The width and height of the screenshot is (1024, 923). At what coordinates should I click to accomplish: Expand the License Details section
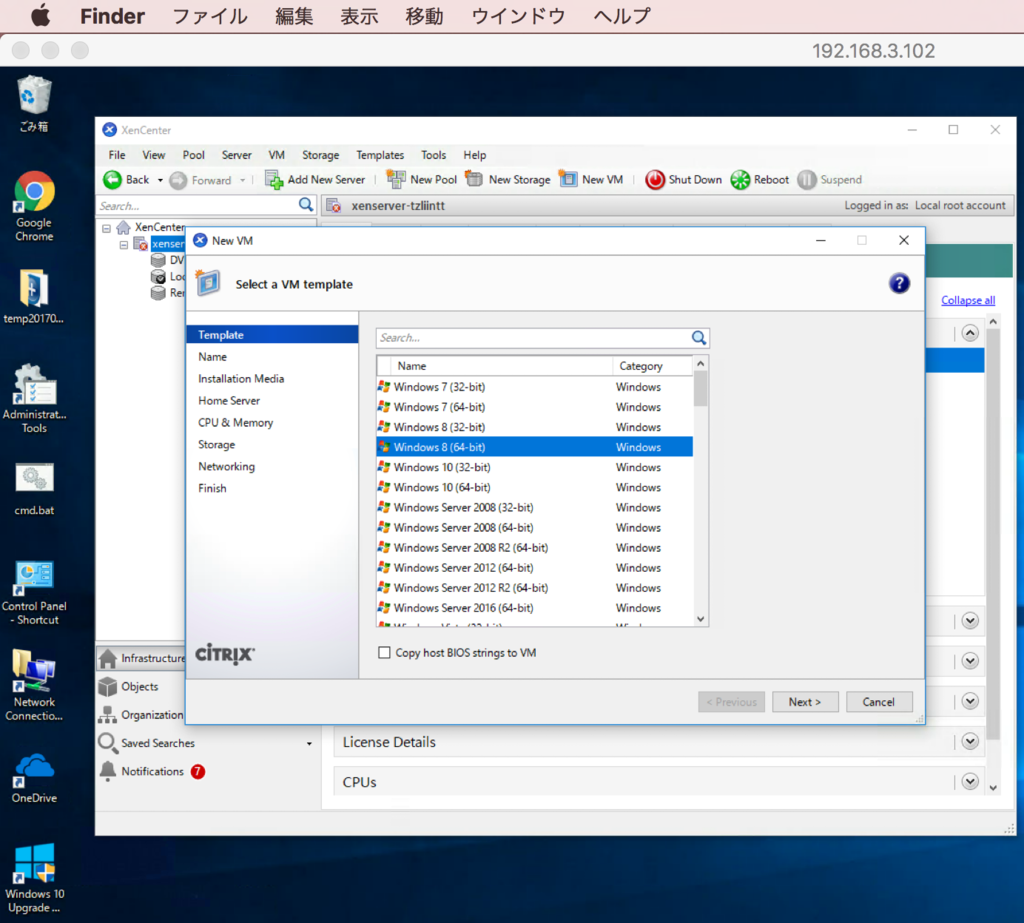970,741
